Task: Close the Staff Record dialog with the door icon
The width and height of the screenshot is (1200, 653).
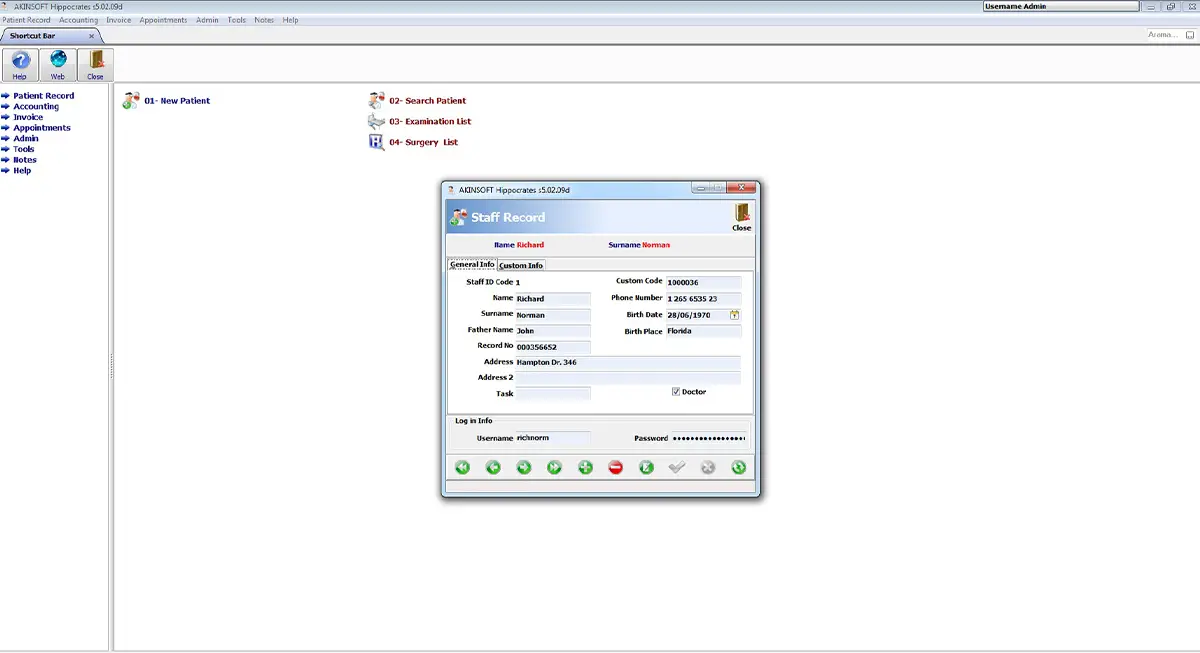Action: pyautogui.click(x=741, y=217)
